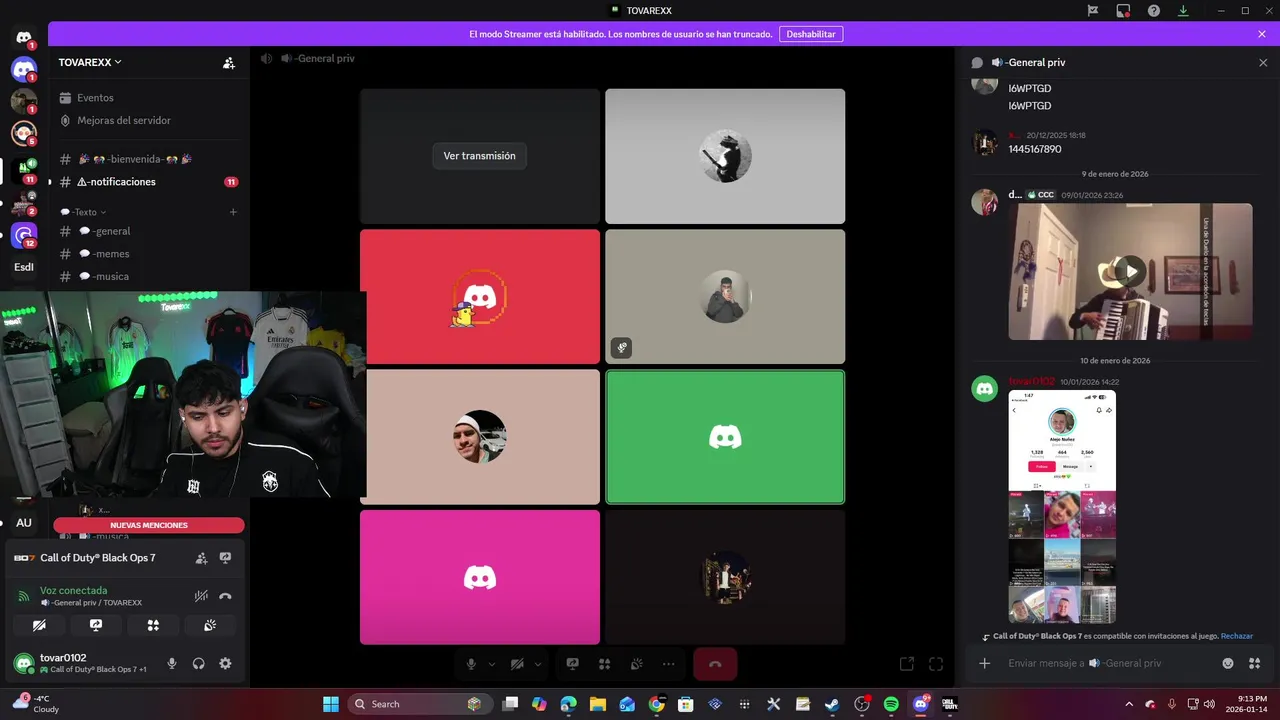Enter full screen for the call

(x=936, y=663)
